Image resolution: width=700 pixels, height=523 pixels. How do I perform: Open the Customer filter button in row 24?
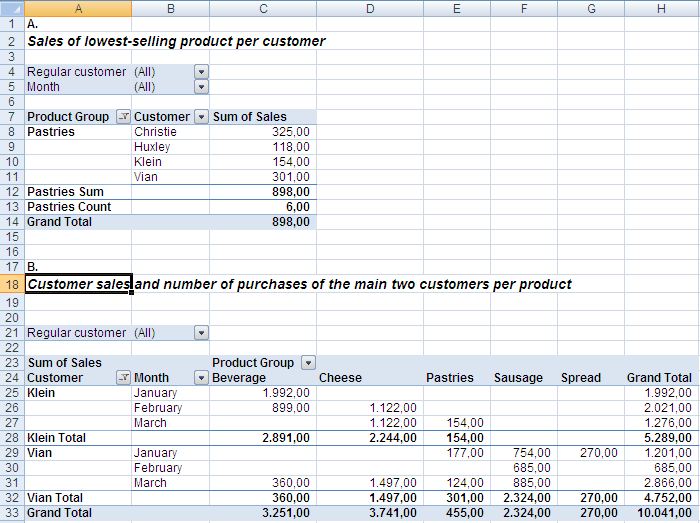point(123,378)
